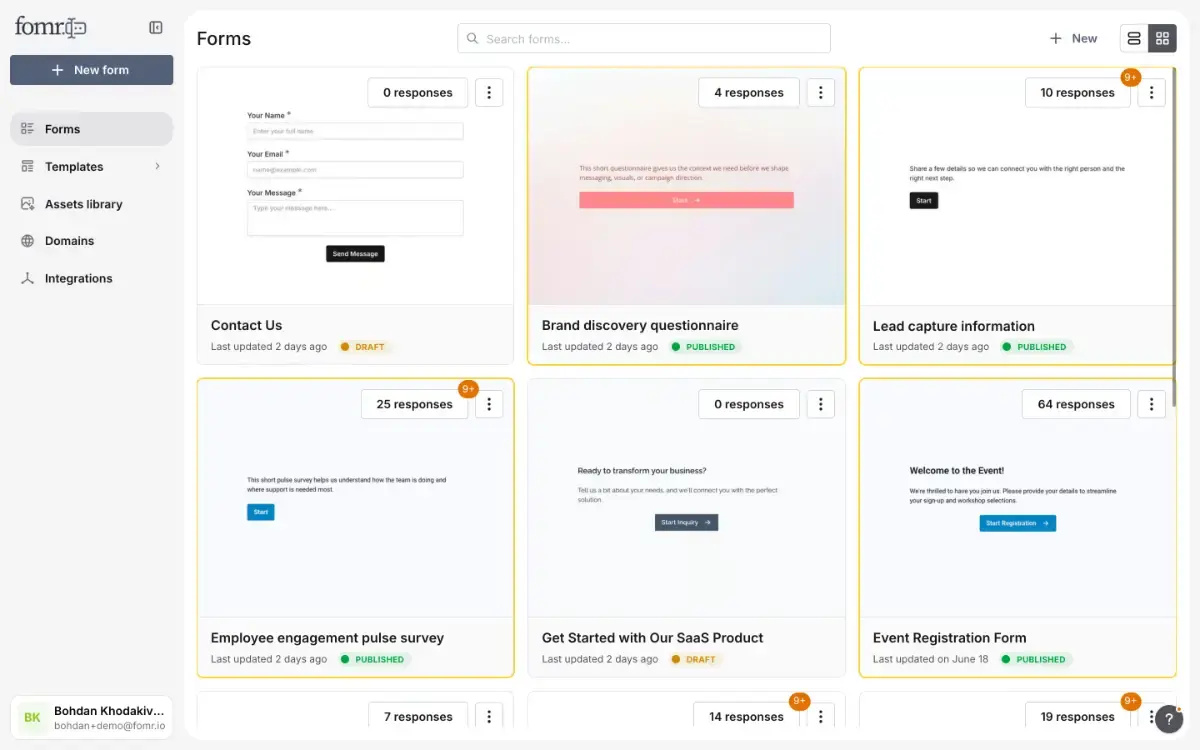The image size is (1200, 750).
Task: Click the Integrations icon
Action: pos(27,279)
